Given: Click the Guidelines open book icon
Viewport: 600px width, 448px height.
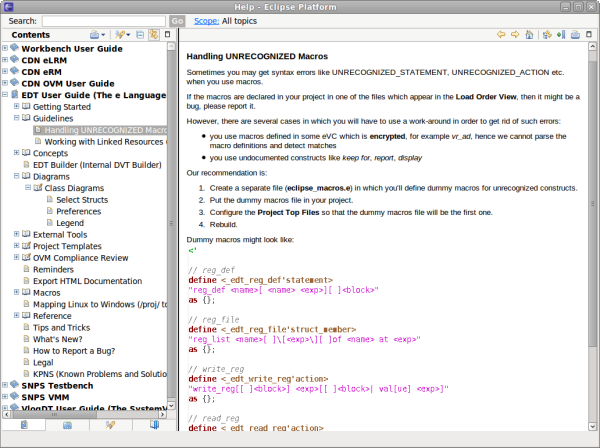Looking at the screenshot, I should (x=26, y=118).
